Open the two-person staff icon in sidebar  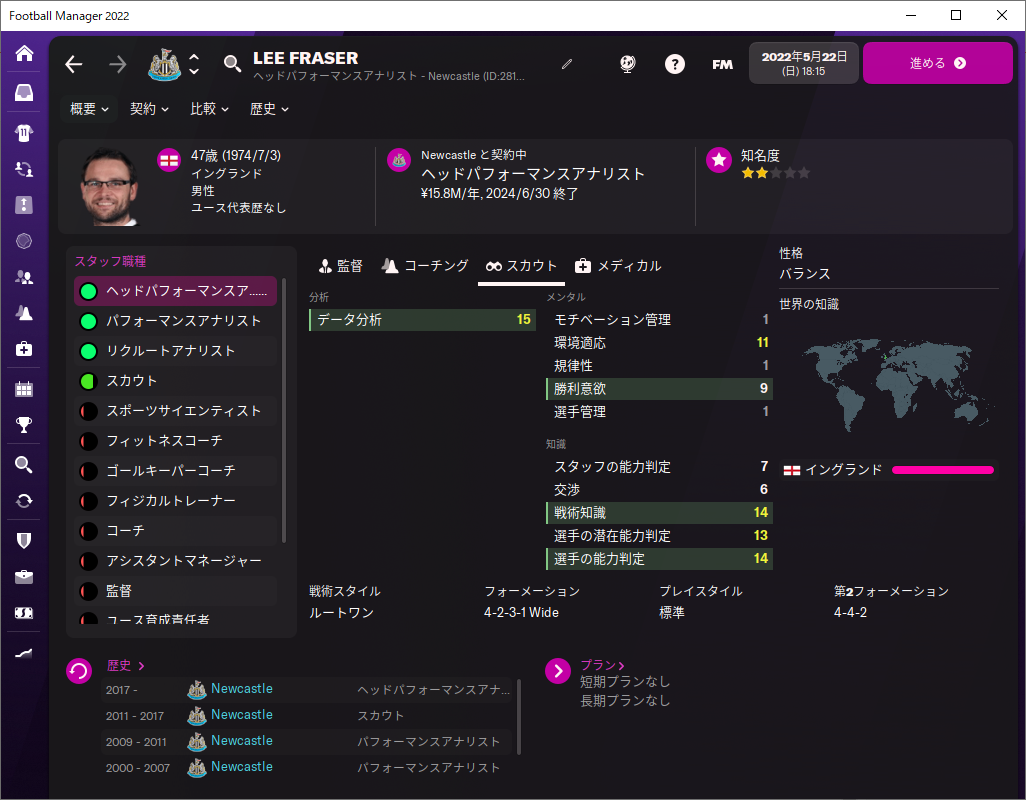click(x=24, y=277)
